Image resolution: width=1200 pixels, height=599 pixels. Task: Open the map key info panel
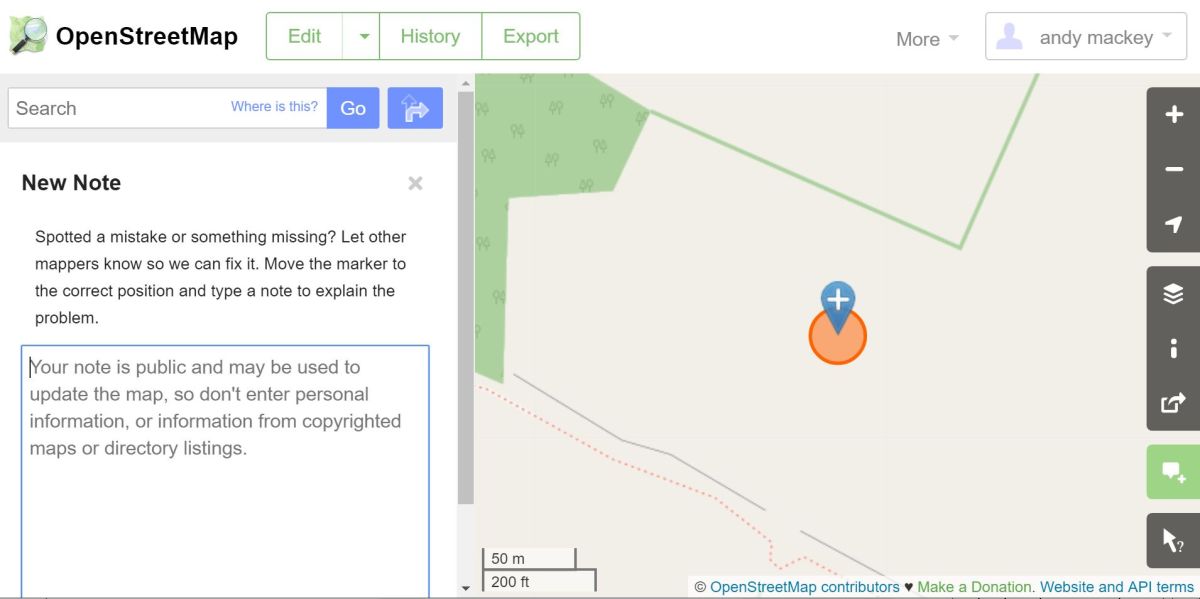(x=1173, y=349)
